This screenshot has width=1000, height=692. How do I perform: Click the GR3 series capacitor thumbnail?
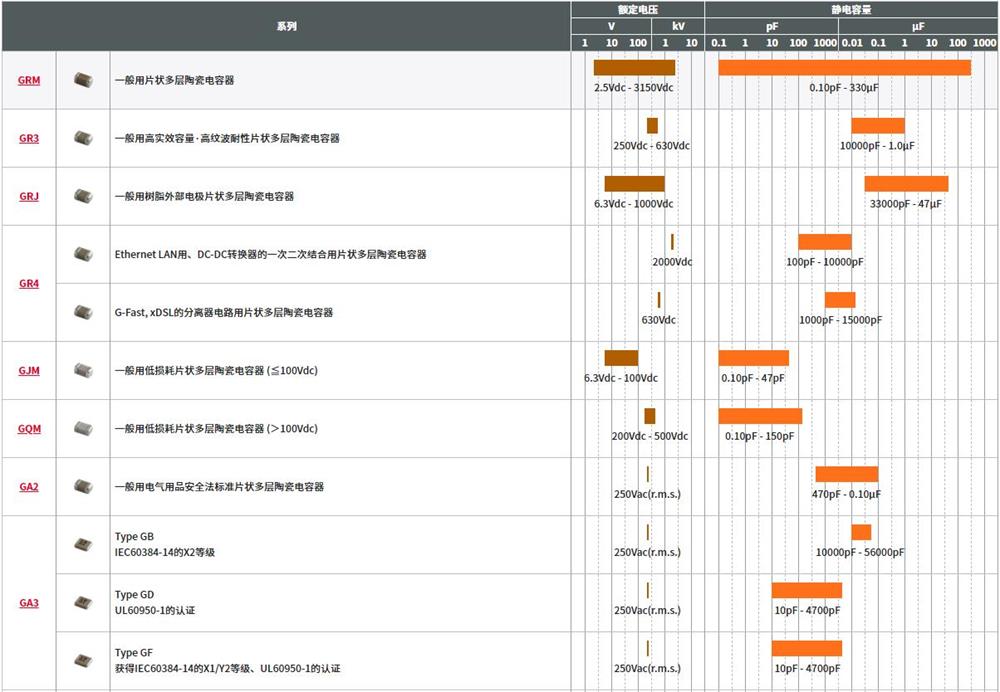click(83, 138)
